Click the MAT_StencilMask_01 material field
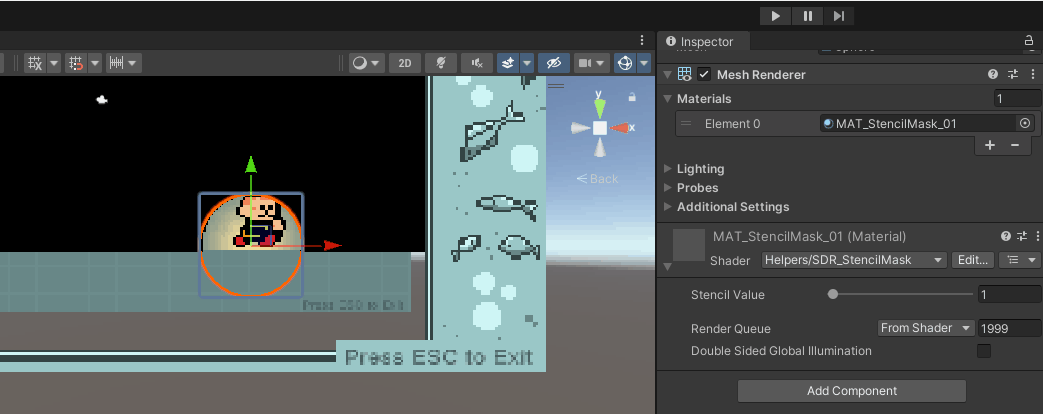Viewport: 1043px width, 414px height. tap(919, 123)
